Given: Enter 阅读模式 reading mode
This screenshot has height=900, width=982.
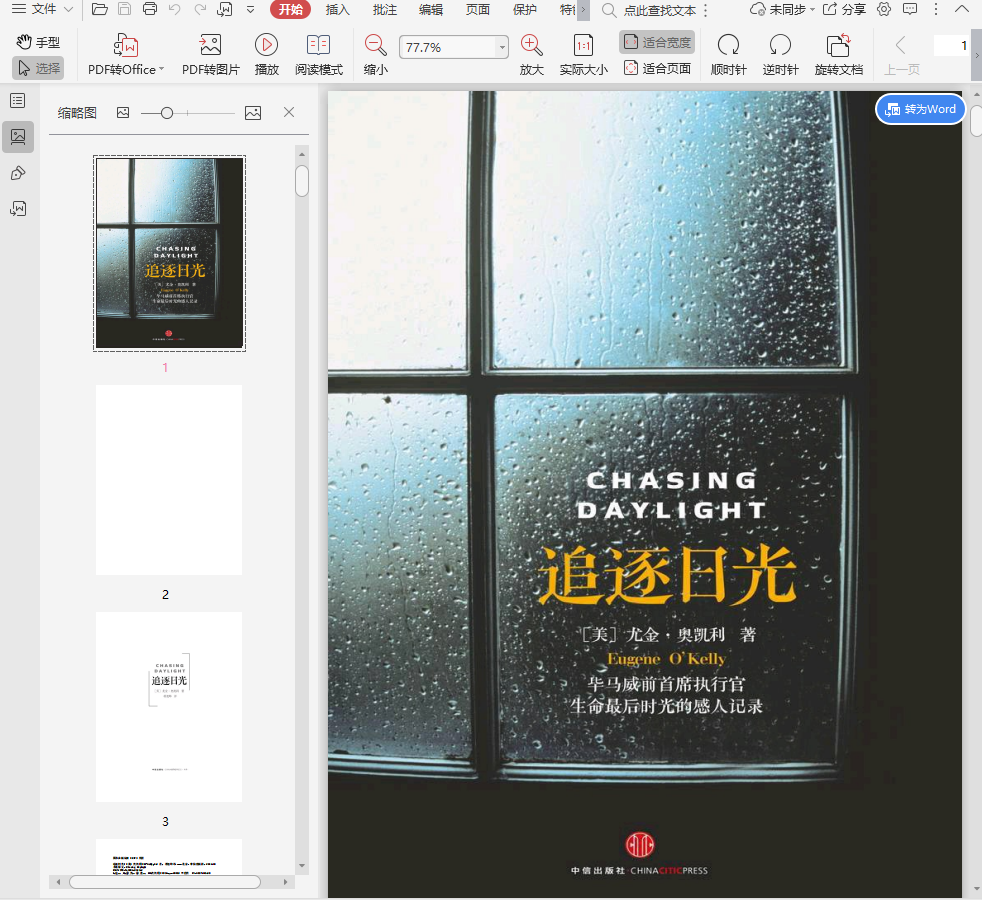Looking at the screenshot, I should (x=318, y=46).
